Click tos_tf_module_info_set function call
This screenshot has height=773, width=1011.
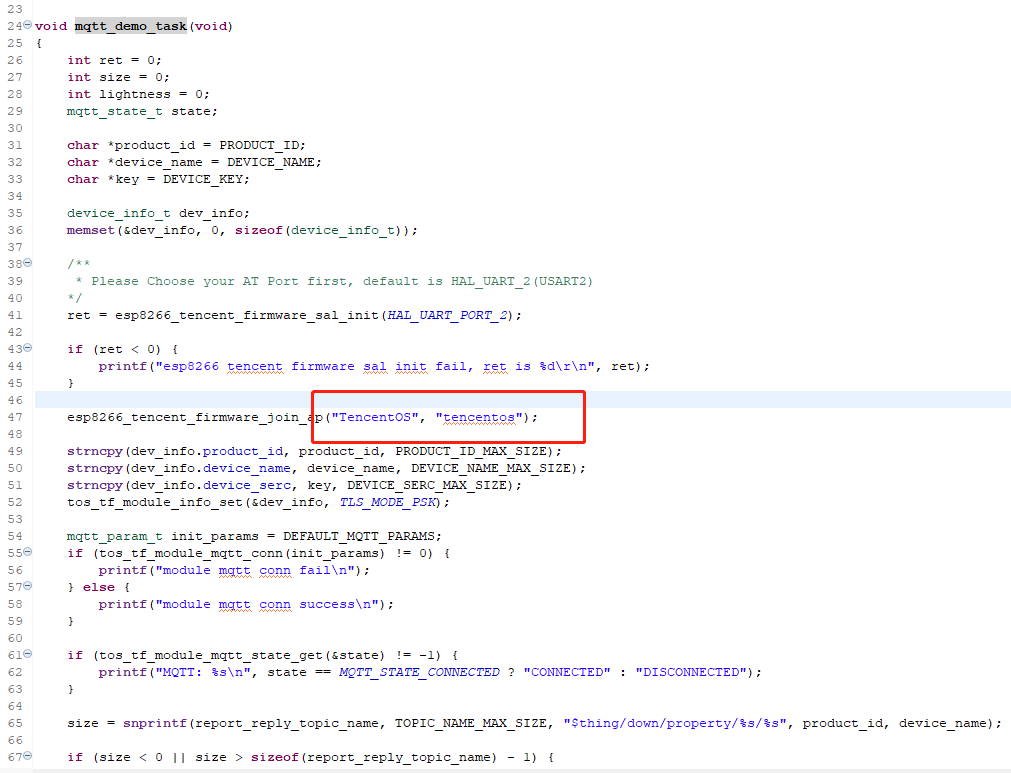tap(155, 502)
